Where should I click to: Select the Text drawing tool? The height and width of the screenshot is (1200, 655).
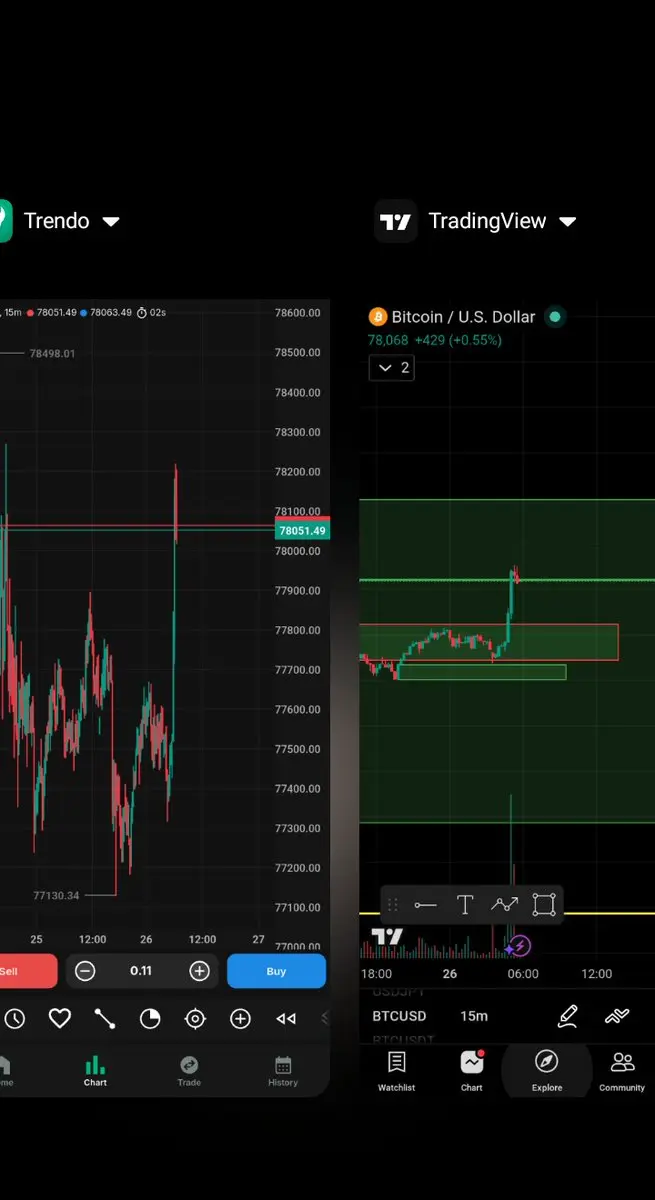click(x=465, y=905)
